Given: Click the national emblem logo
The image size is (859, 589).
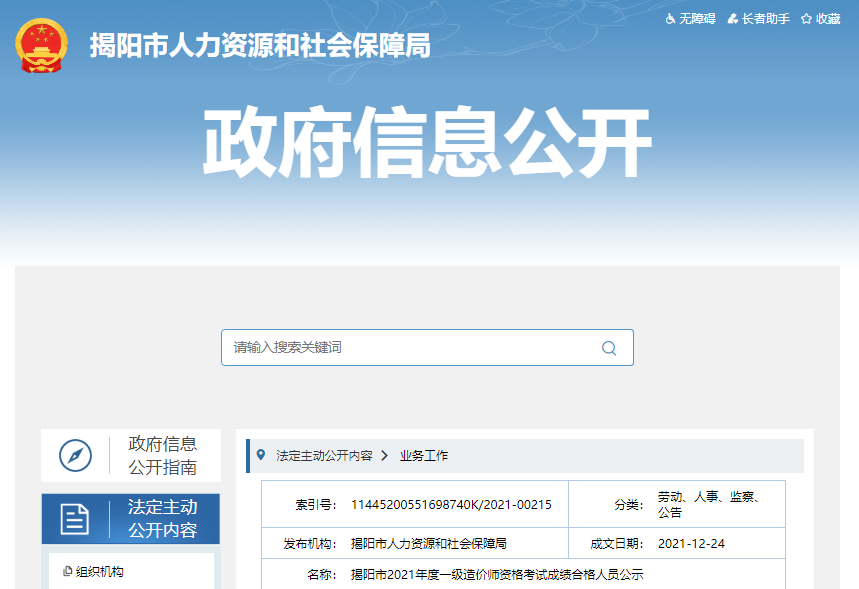Looking at the screenshot, I should 42,46.
